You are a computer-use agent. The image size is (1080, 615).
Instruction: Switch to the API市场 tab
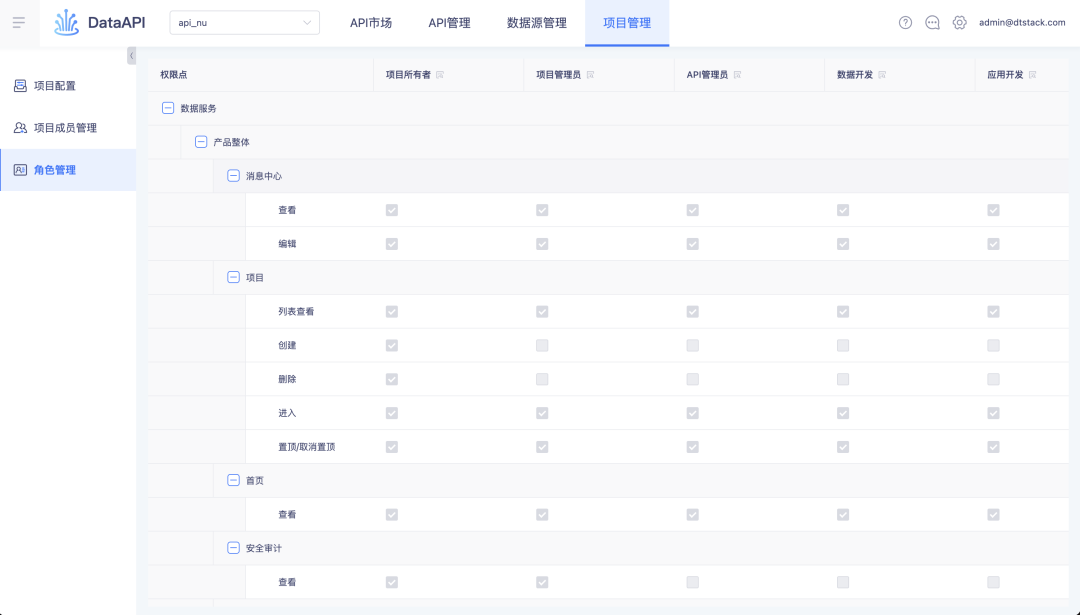pos(371,23)
